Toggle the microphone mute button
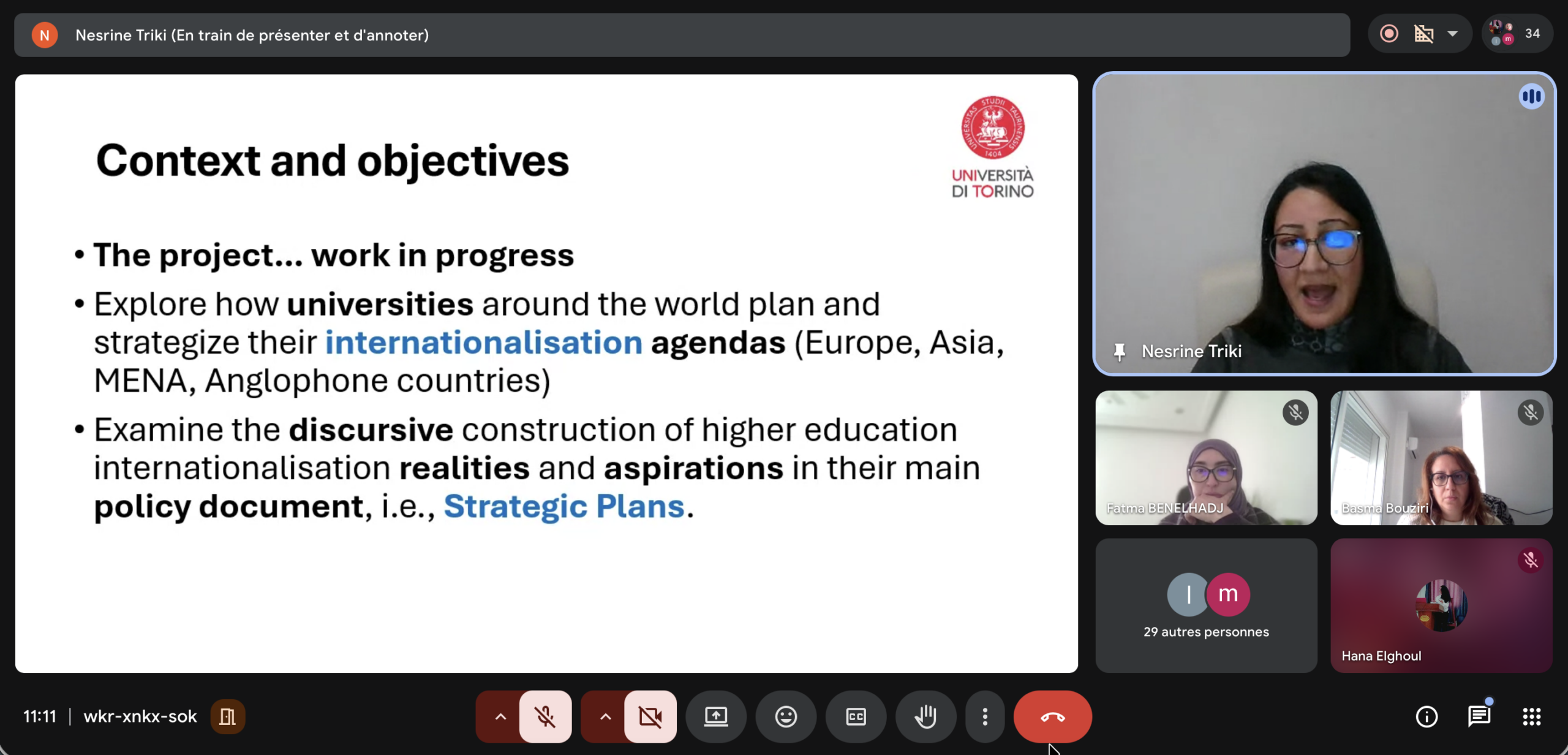This screenshot has width=1568, height=755. pos(545,716)
